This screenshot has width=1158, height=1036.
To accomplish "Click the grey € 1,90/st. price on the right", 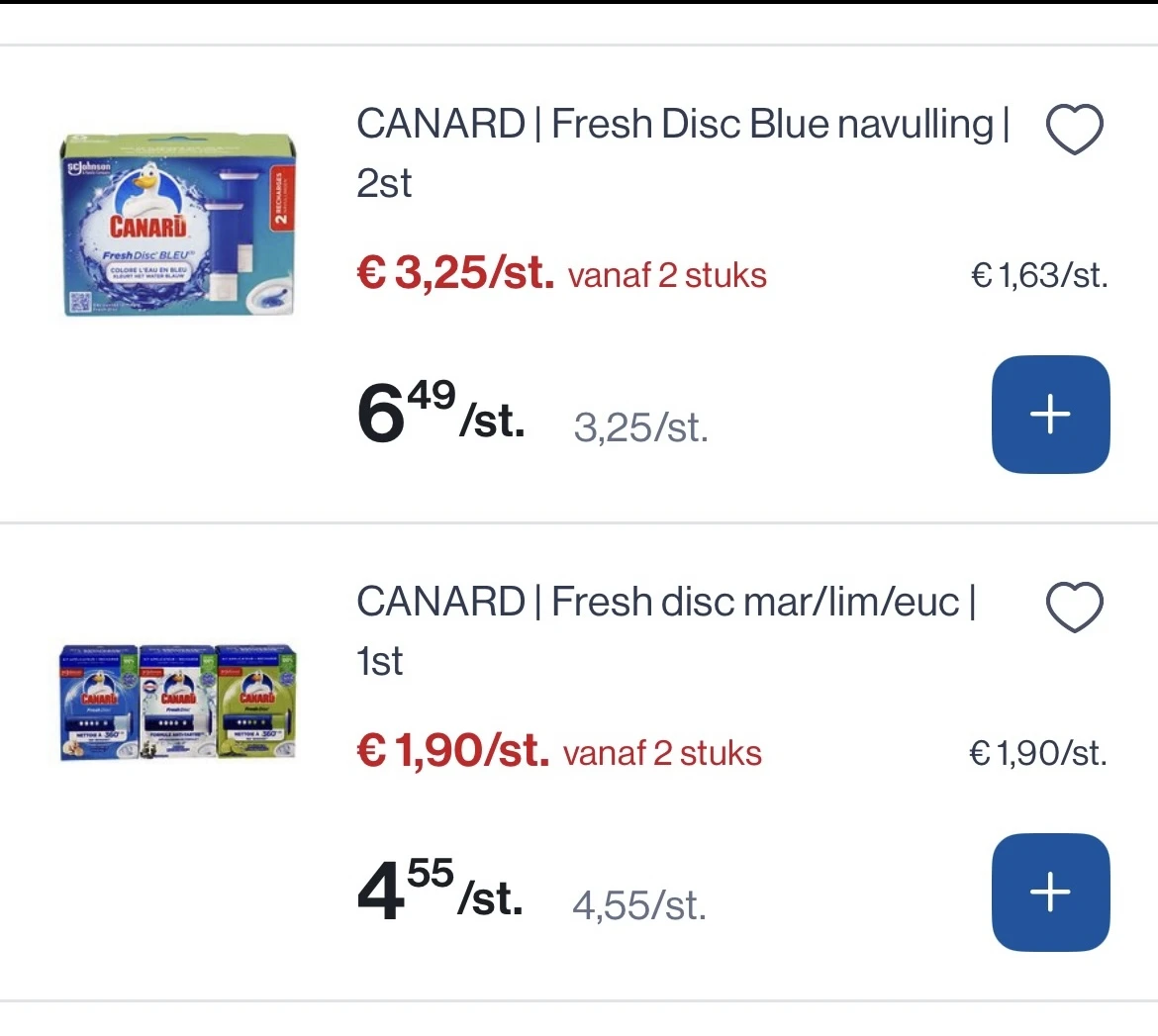I will [x=1037, y=754].
